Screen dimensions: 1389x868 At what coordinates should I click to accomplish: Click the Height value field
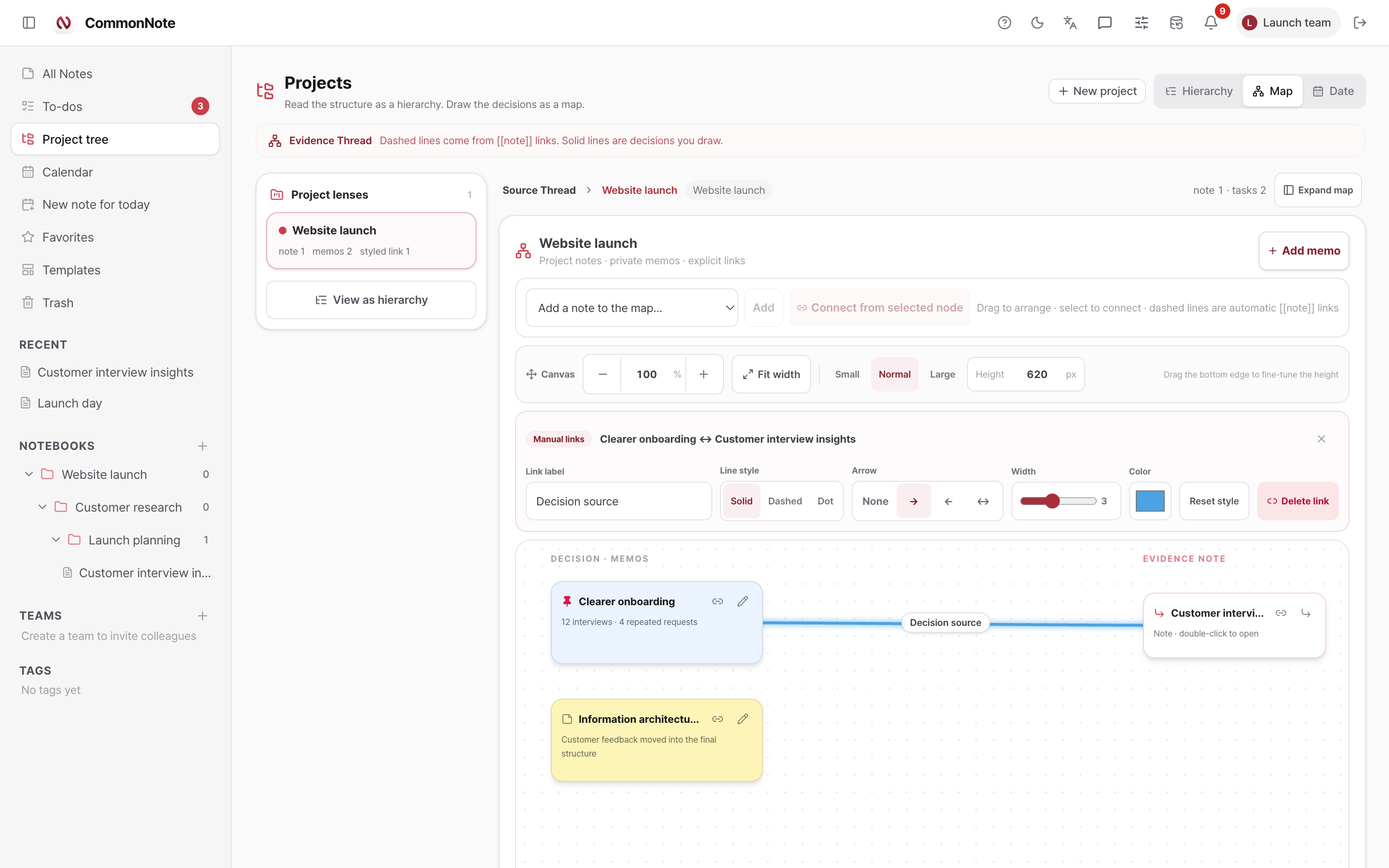tap(1037, 374)
